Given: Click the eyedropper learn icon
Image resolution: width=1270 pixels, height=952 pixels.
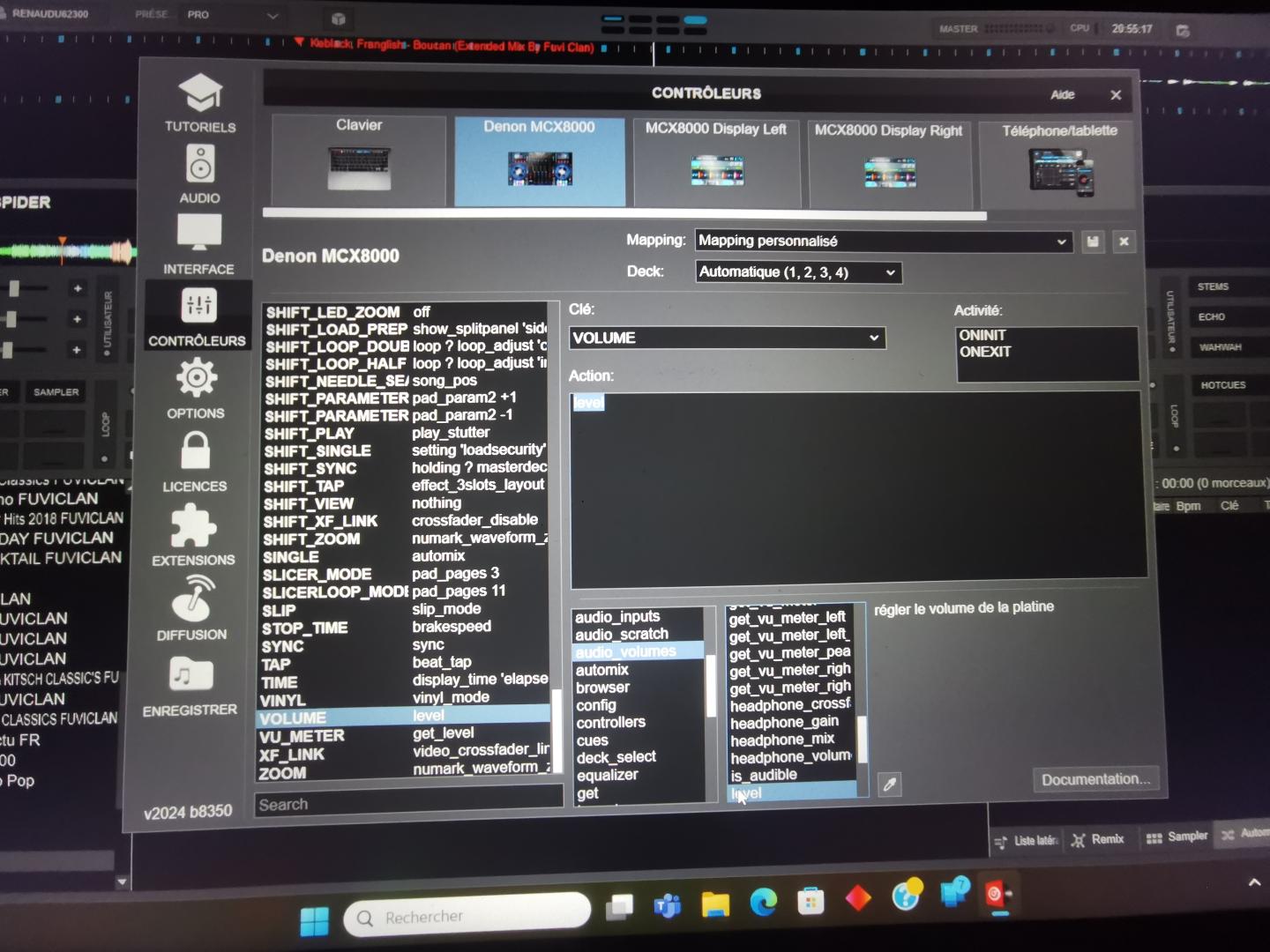Looking at the screenshot, I should [x=890, y=784].
